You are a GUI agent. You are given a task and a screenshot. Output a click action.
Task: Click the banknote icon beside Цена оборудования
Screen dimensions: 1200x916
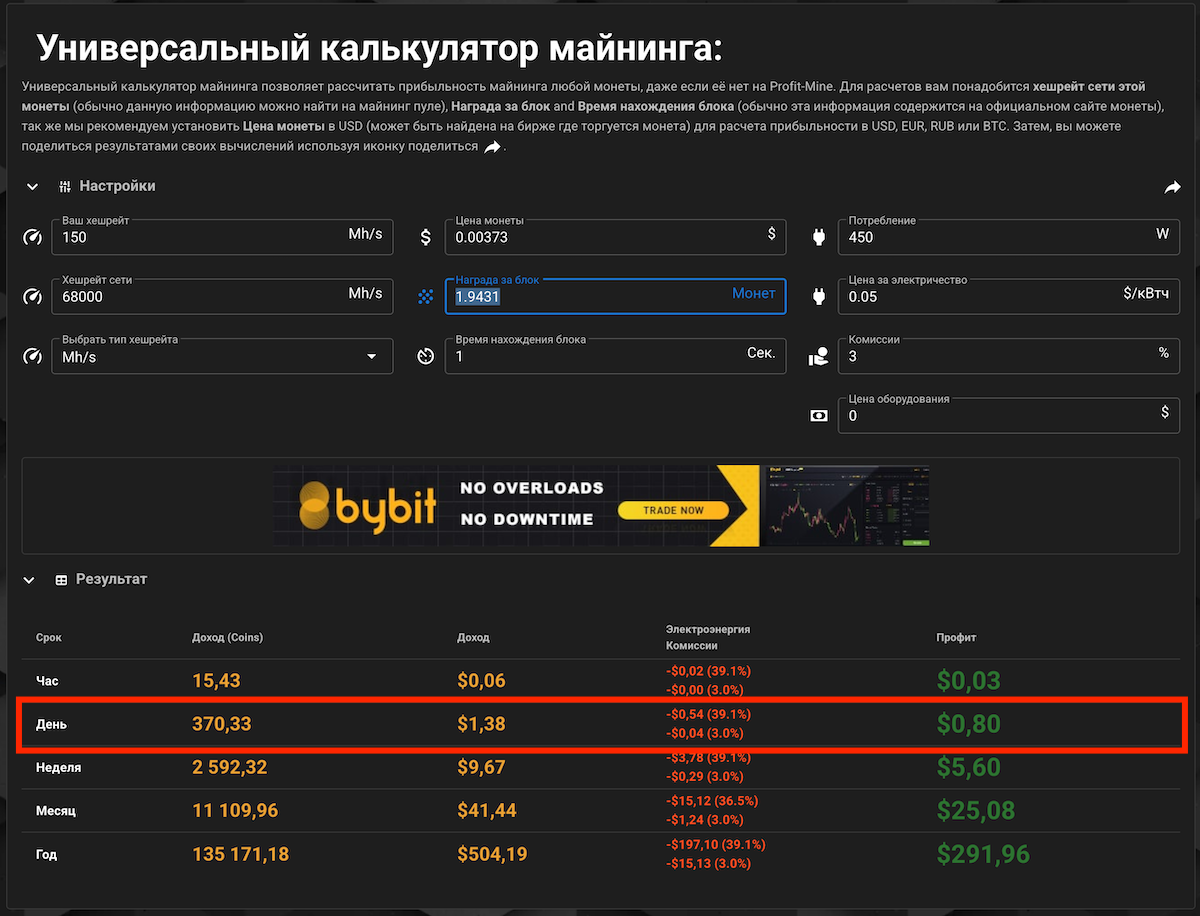tap(819, 416)
